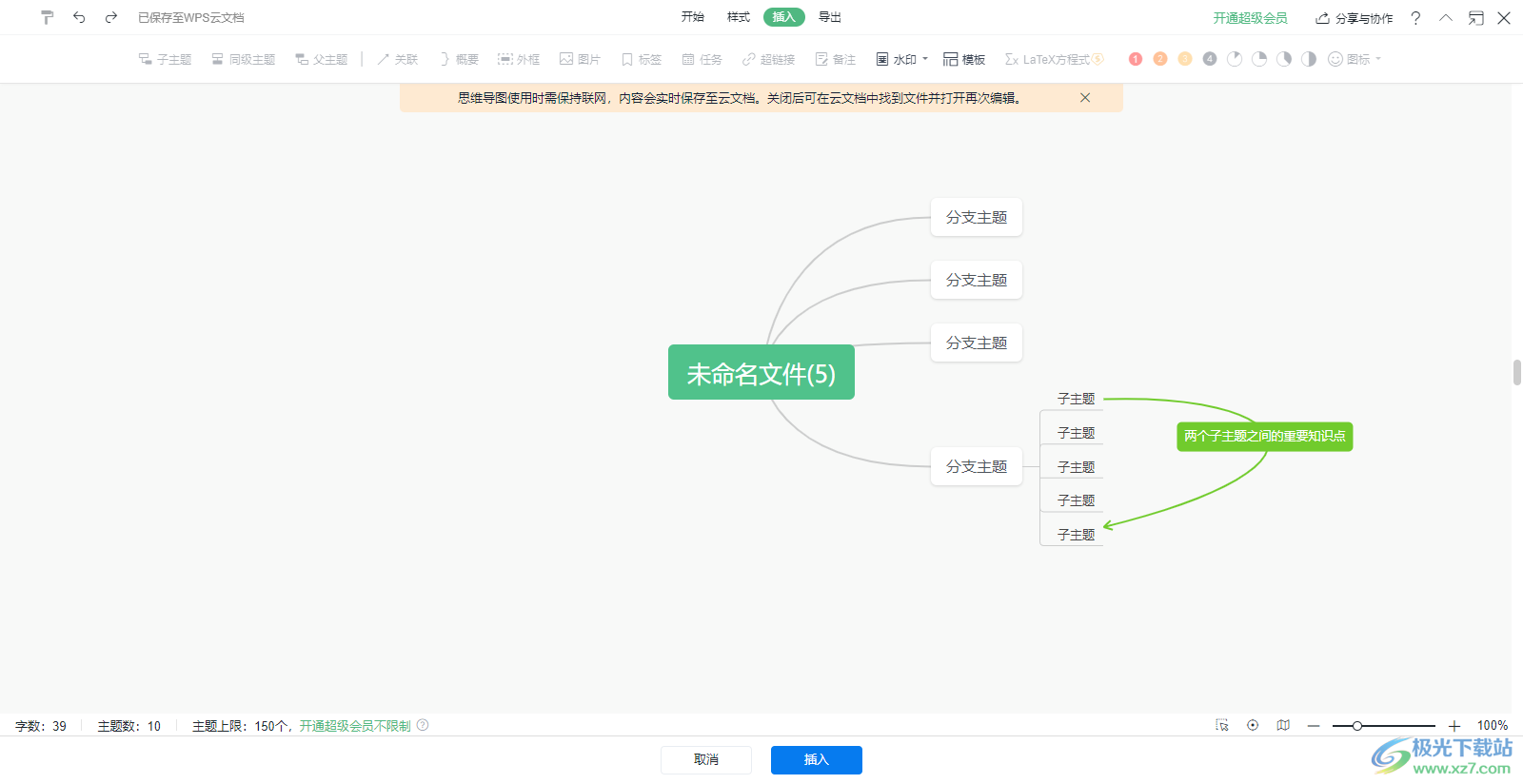Viewport: 1523px width, 784px height.
Task: Insert a LaTeX方程式 equation
Action: (x=1054, y=59)
